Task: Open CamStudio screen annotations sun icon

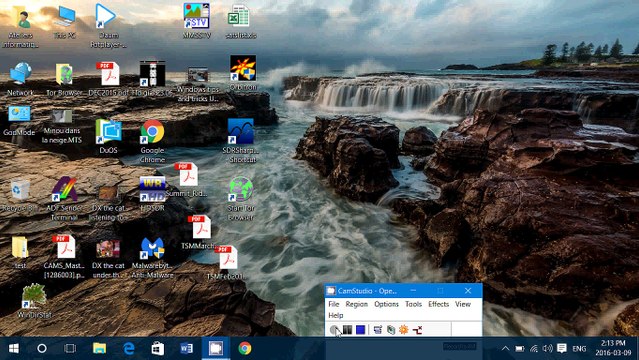Action: point(403,329)
